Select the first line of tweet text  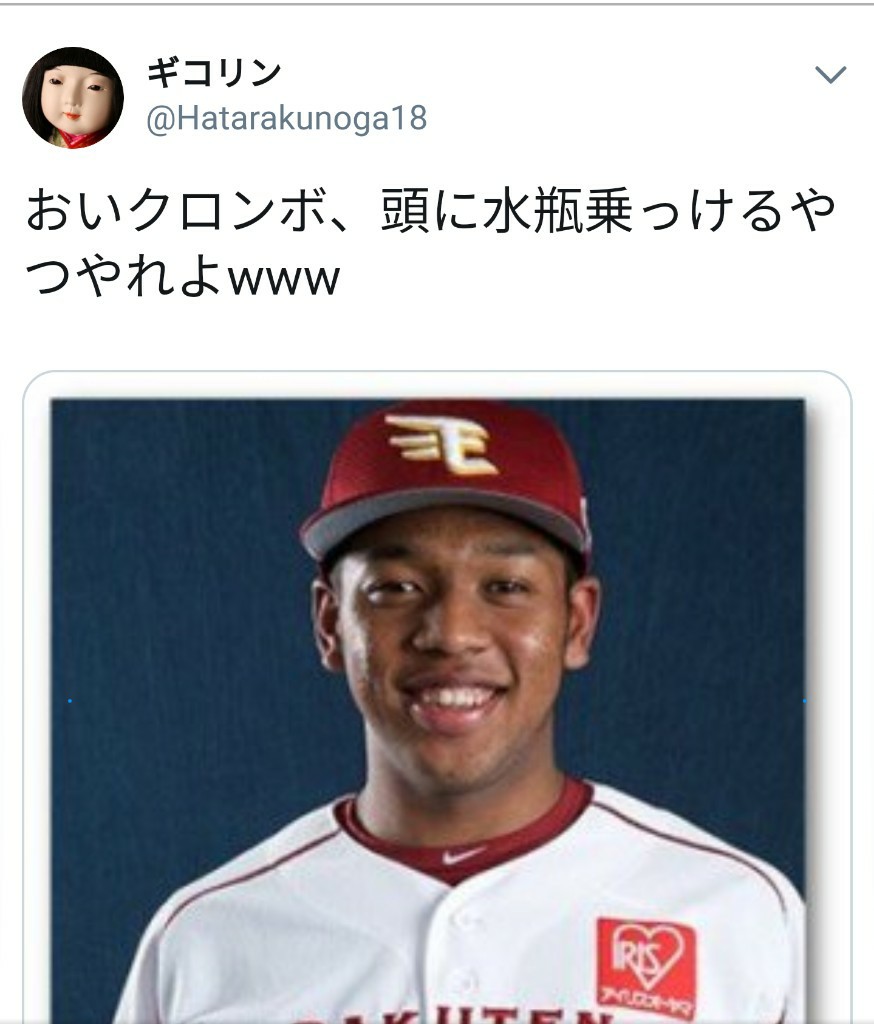pos(430,210)
